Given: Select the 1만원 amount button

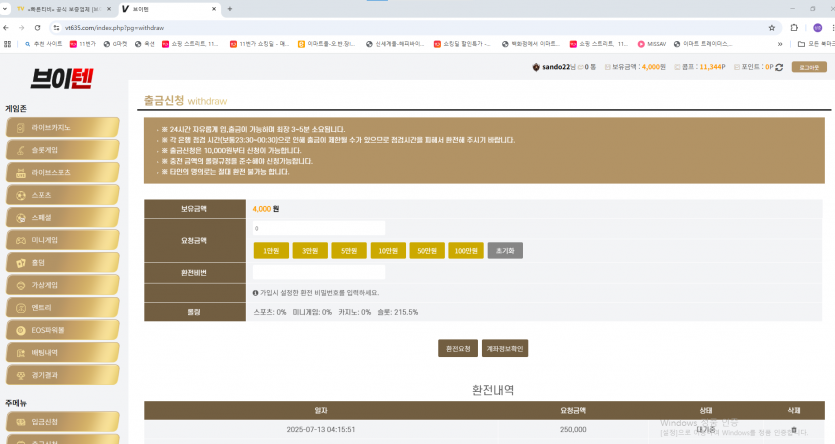Looking at the screenshot, I should pos(271,251).
